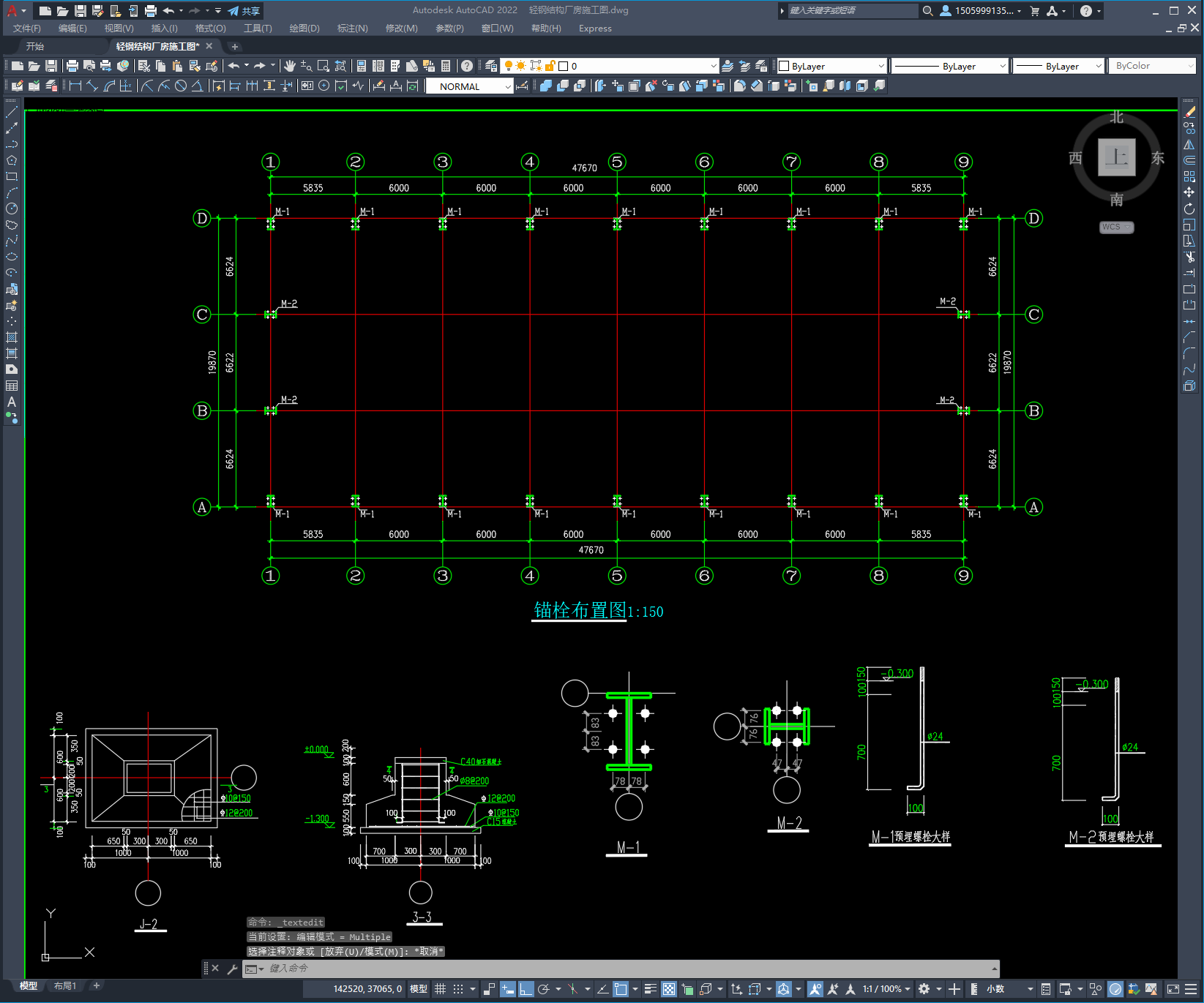This screenshot has width=1204, height=1003.
Task: Toggle Polar Tracking in status bar
Action: click(x=544, y=989)
